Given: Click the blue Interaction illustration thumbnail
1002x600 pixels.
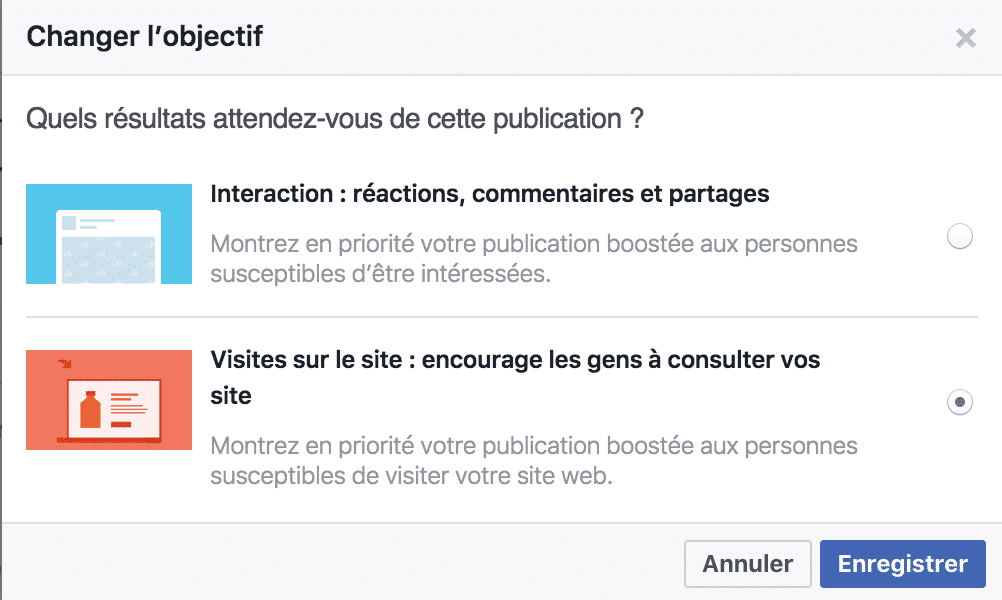Looking at the screenshot, I should 109,234.
